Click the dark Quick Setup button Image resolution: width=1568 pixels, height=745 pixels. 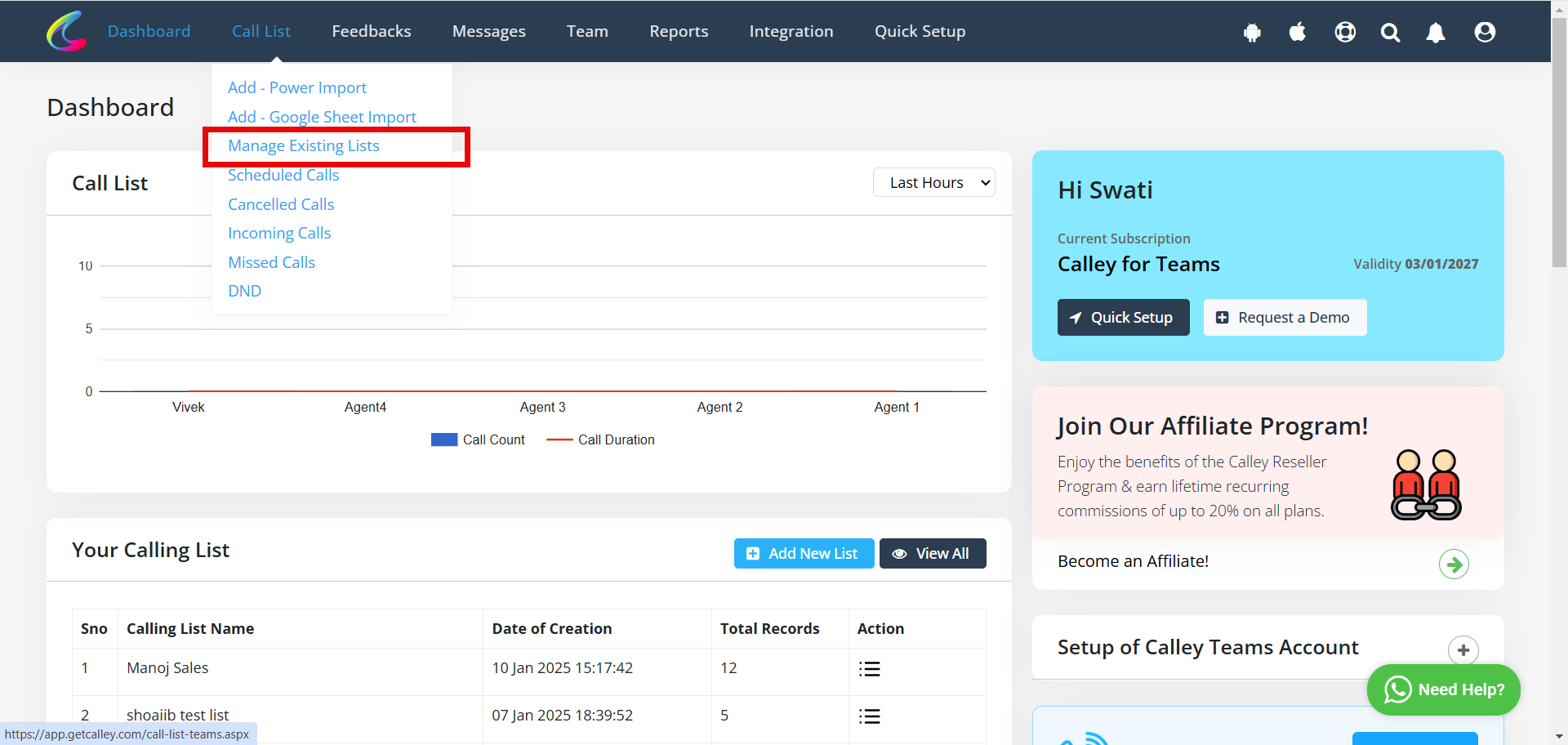[x=1123, y=317]
